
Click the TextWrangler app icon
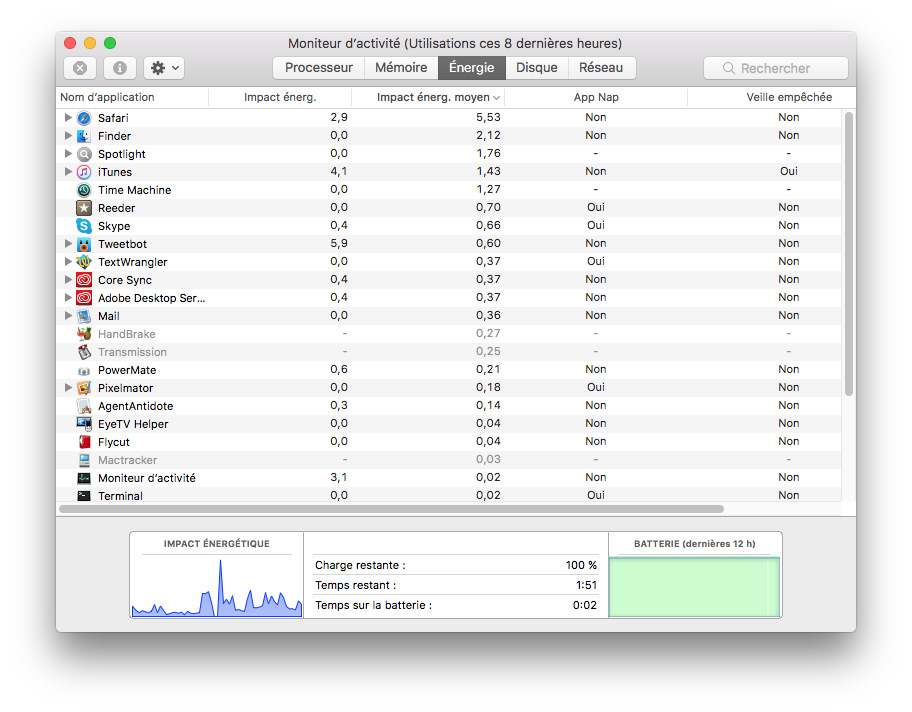(x=84, y=262)
